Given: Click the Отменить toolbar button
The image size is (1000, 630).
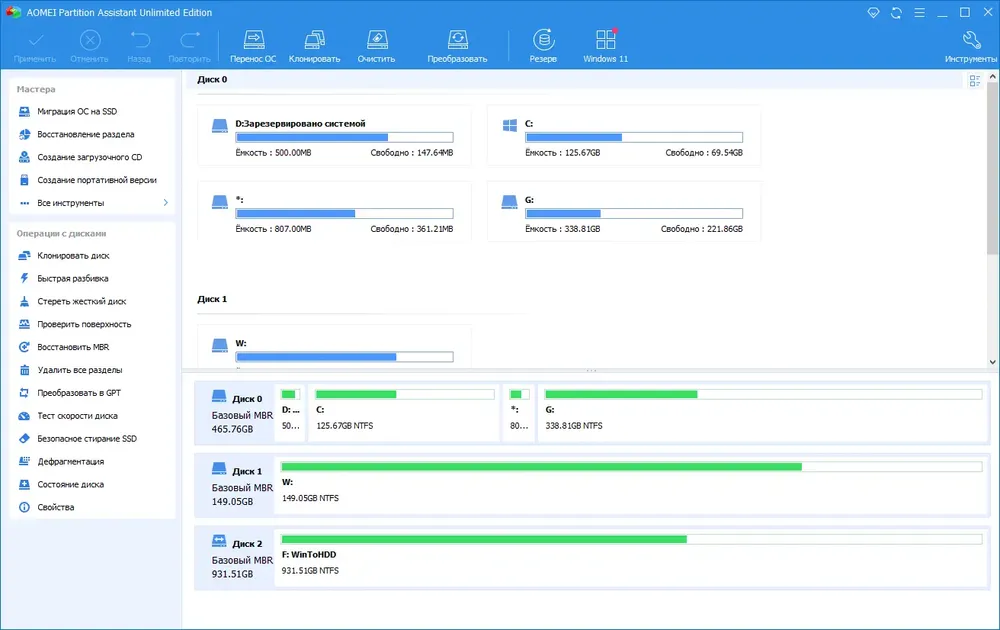Looking at the screenshot, I should pos(89,46).
